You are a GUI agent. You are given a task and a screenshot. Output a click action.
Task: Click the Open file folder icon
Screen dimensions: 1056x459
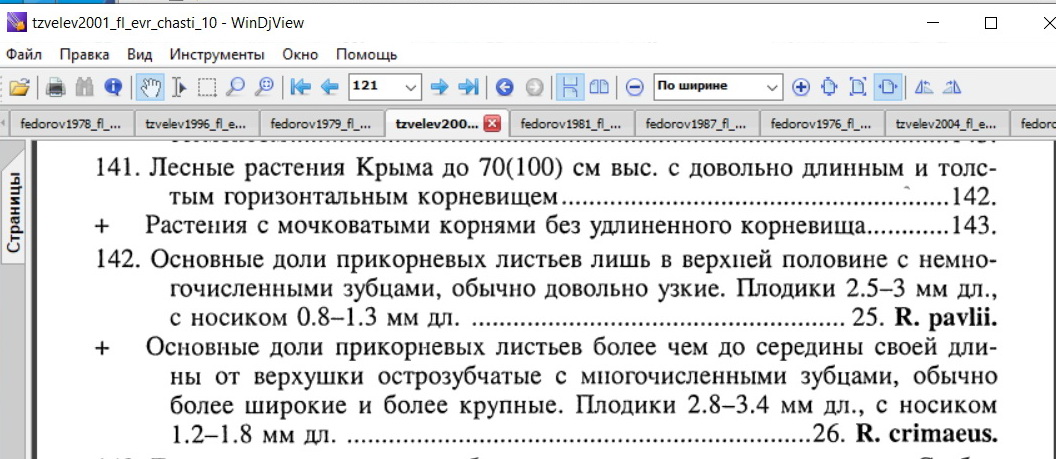click(19, 87)
